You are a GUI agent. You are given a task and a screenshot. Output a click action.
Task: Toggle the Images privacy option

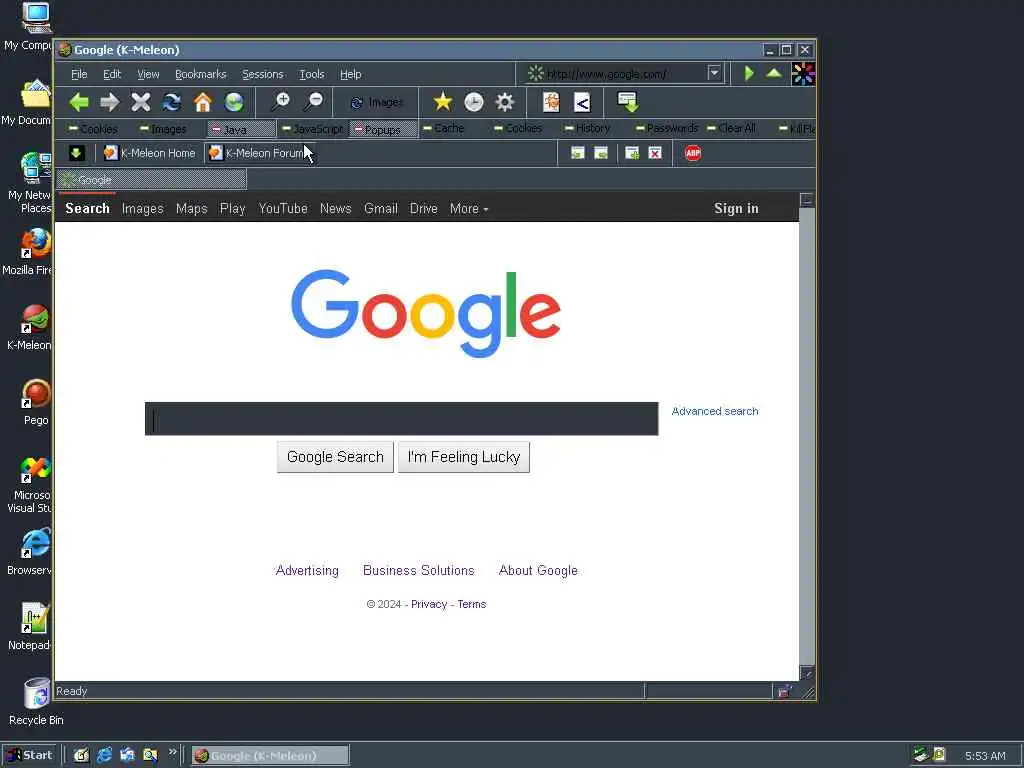coord(163,129)
